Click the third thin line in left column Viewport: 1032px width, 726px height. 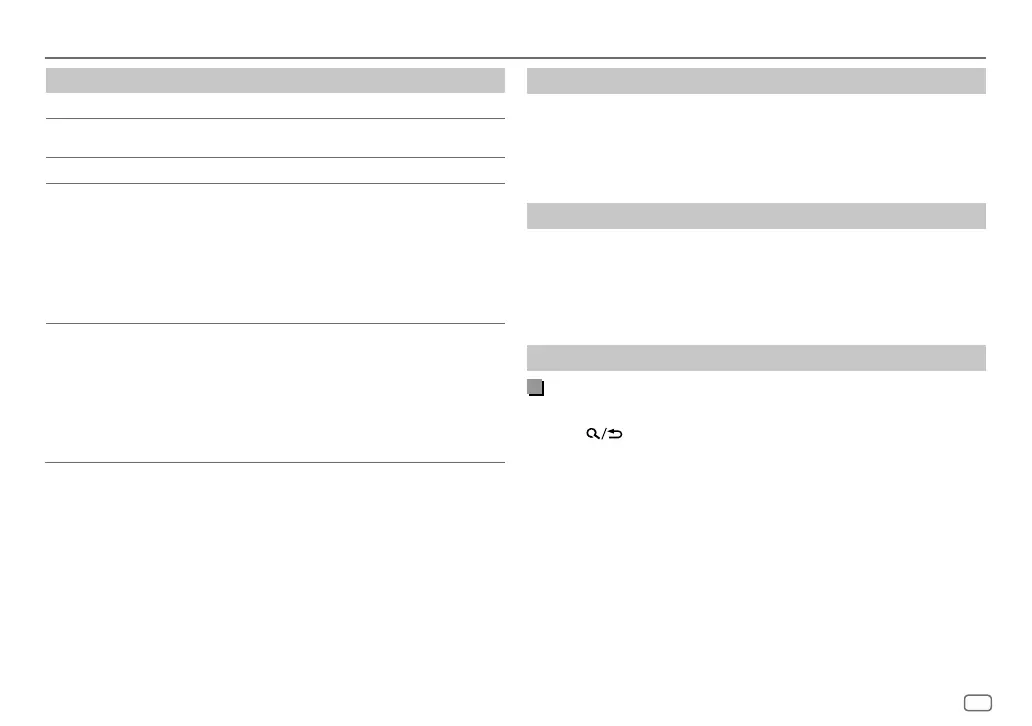pyautogui.click(x=275, y=183)
